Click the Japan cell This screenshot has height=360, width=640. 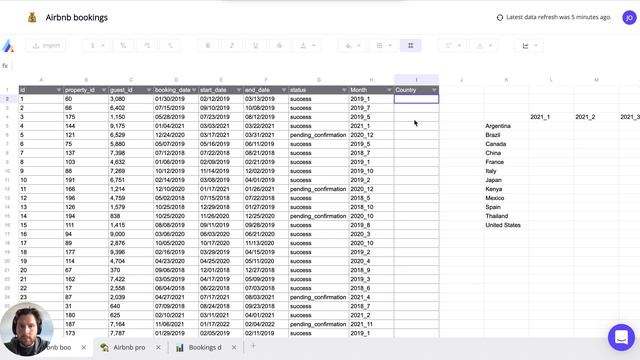coord(506,180)
